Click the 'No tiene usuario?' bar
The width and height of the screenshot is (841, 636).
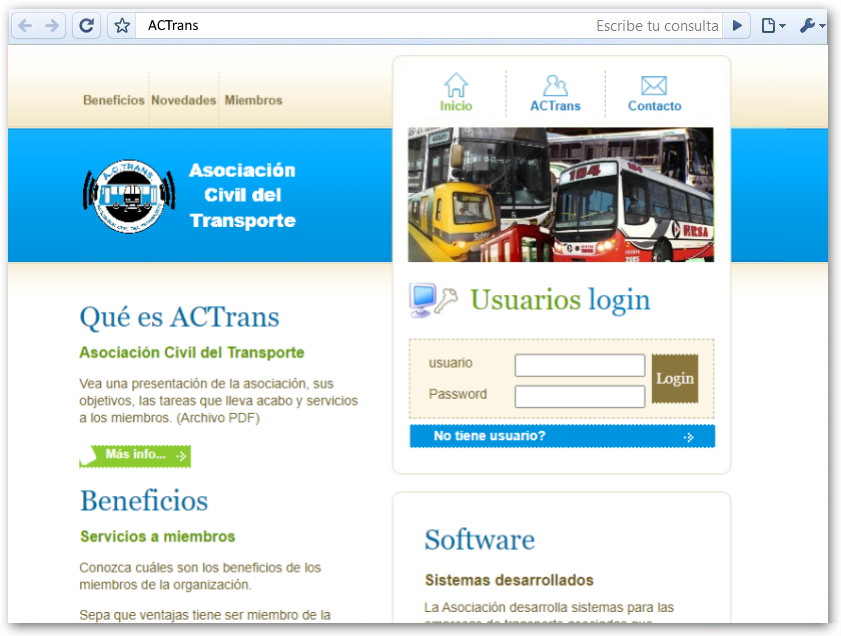tap(562, 436)
